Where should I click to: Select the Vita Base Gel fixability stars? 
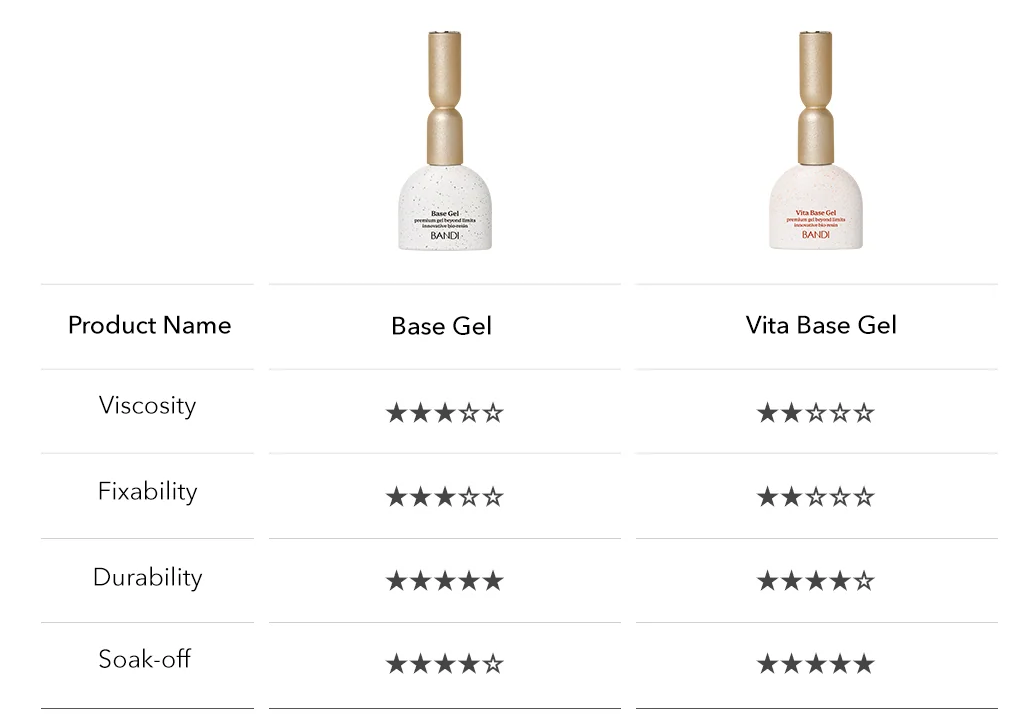pyautogui.click(x=815, y=497)
